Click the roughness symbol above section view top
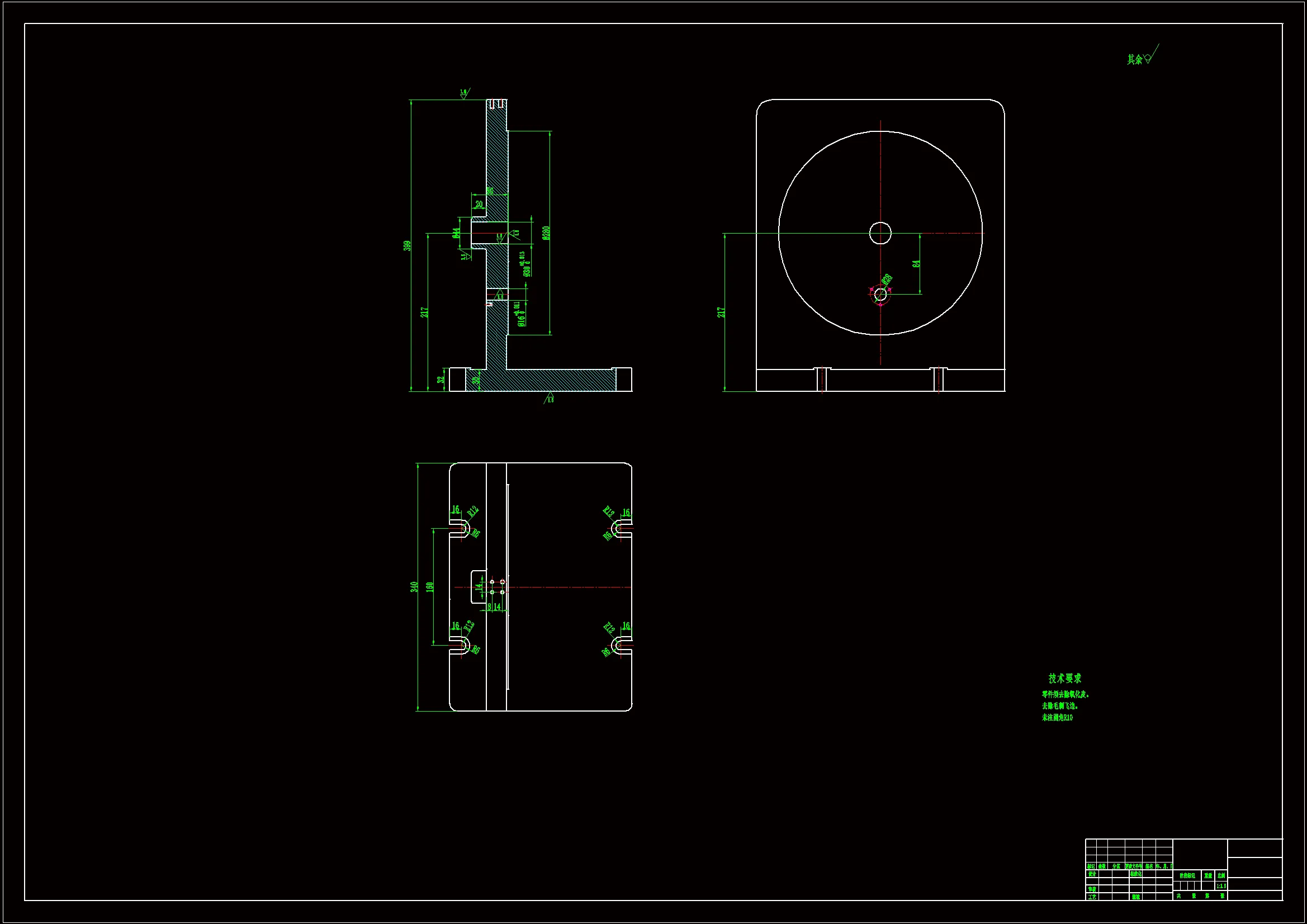The image size is (1307, 924). [465, 94]
